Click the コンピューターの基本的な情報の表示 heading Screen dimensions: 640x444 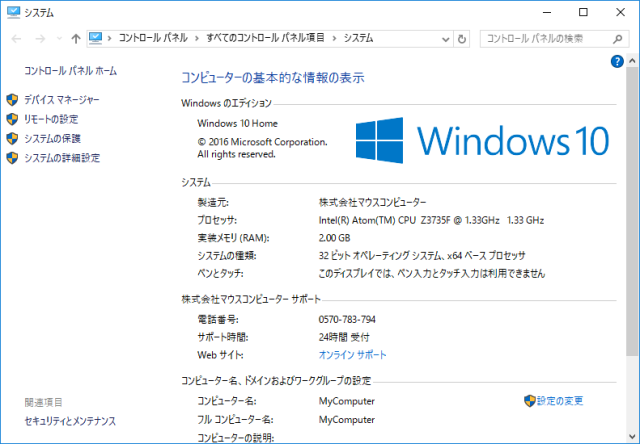273,78
